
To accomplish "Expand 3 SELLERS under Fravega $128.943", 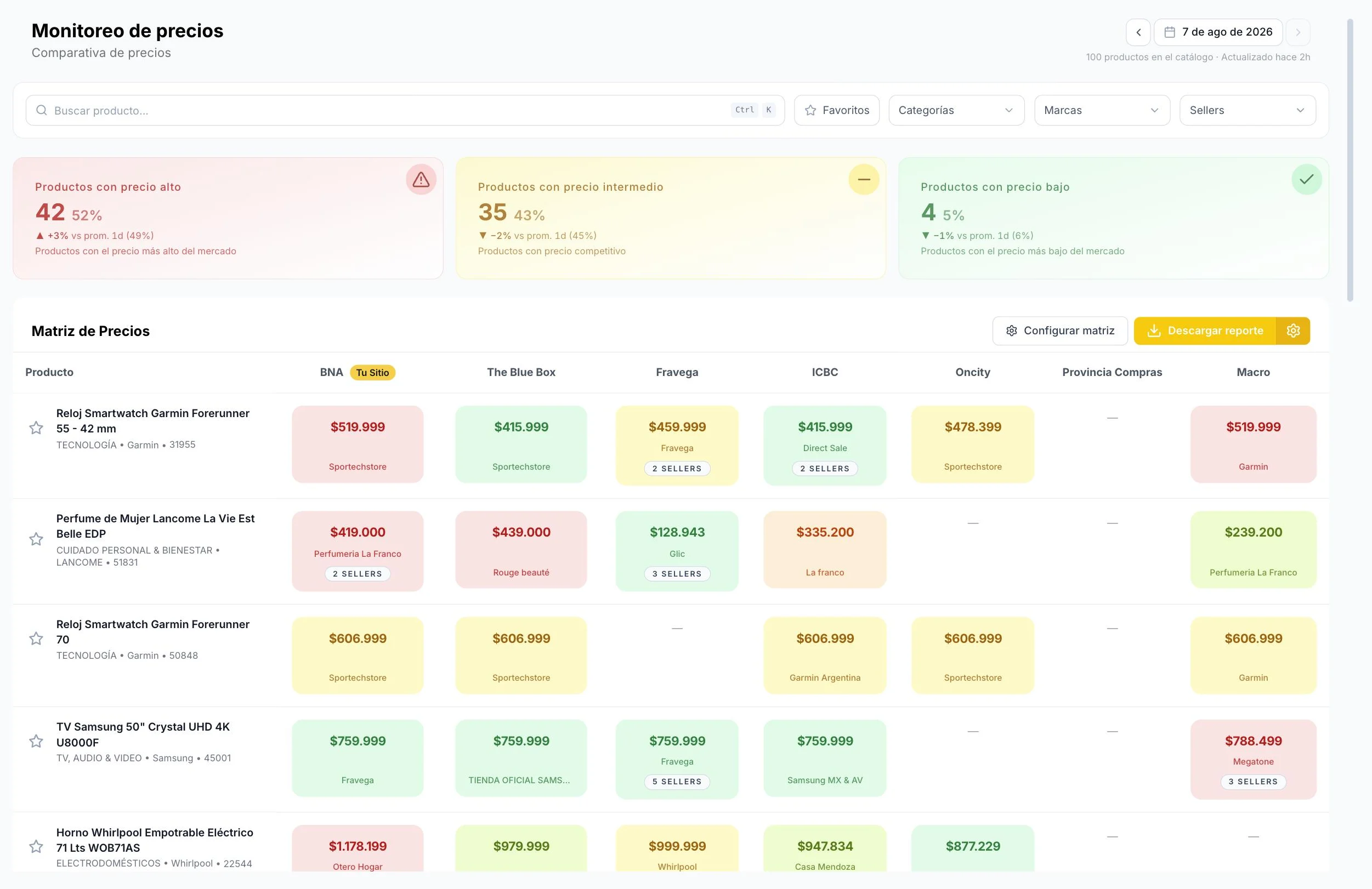I will pyautogui.click(x=677, y=574).
